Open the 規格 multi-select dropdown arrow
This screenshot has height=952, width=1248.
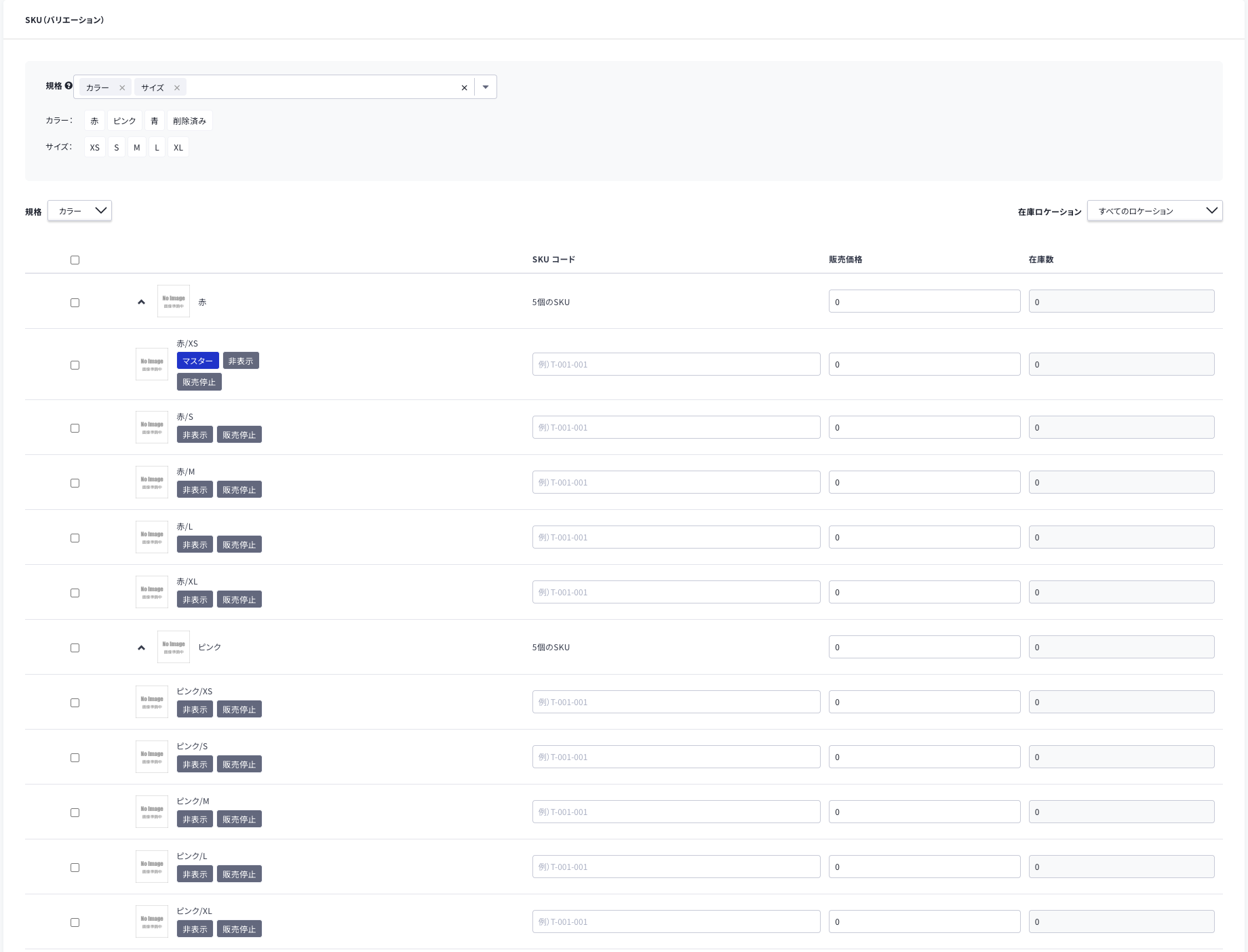point(486,87)
